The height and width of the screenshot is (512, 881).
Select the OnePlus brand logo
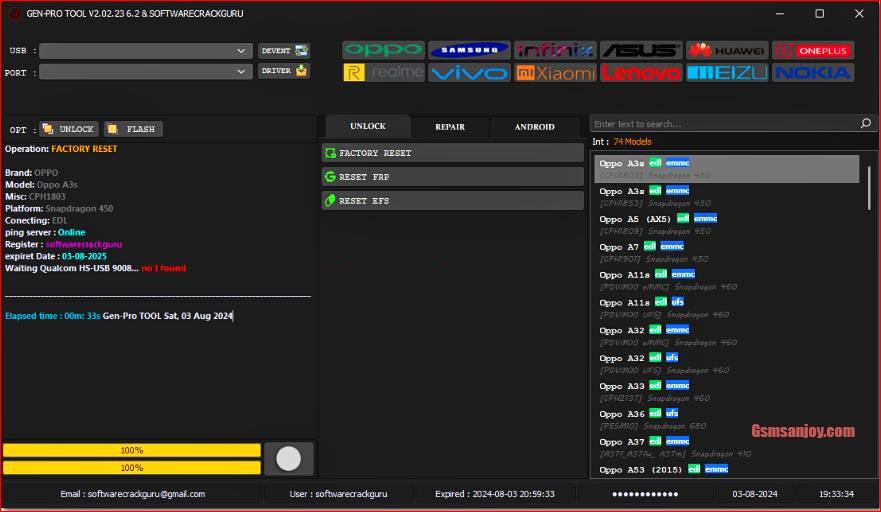[x=813, y=51]
